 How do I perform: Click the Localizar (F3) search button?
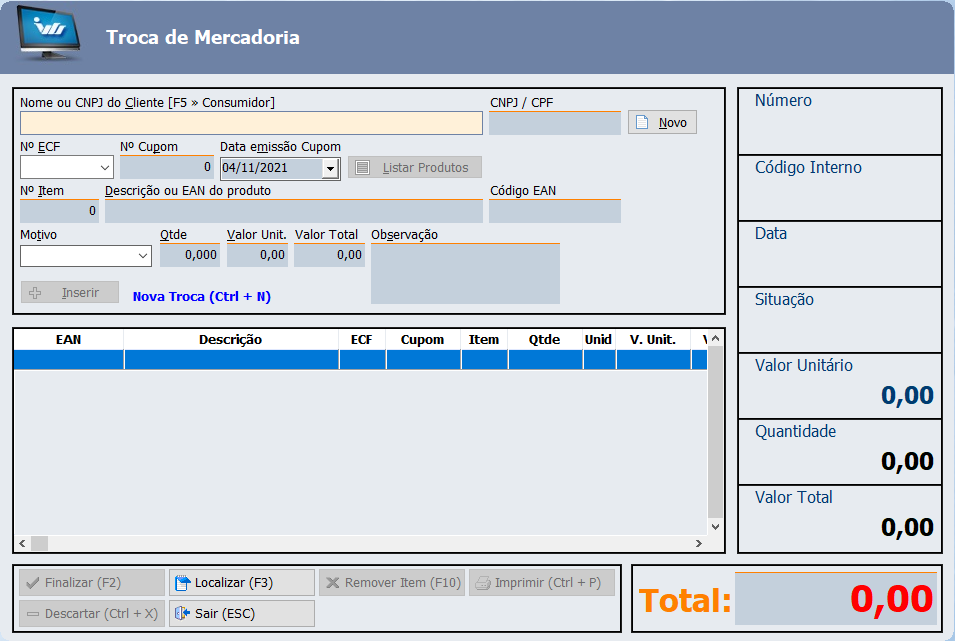pyautogui.click(x=241, y=583)
